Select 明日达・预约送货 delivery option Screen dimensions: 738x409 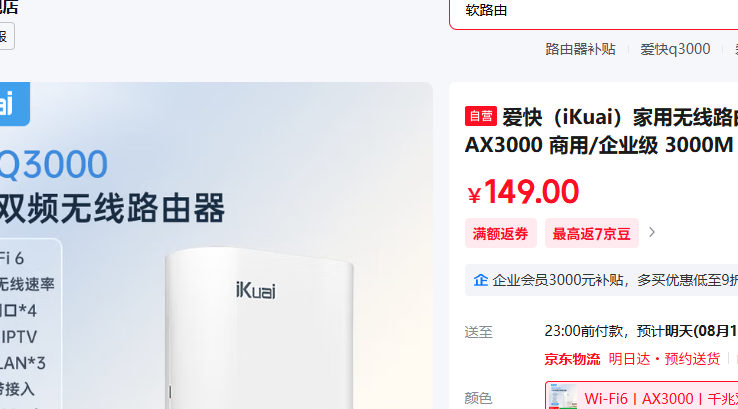(664, 359)
